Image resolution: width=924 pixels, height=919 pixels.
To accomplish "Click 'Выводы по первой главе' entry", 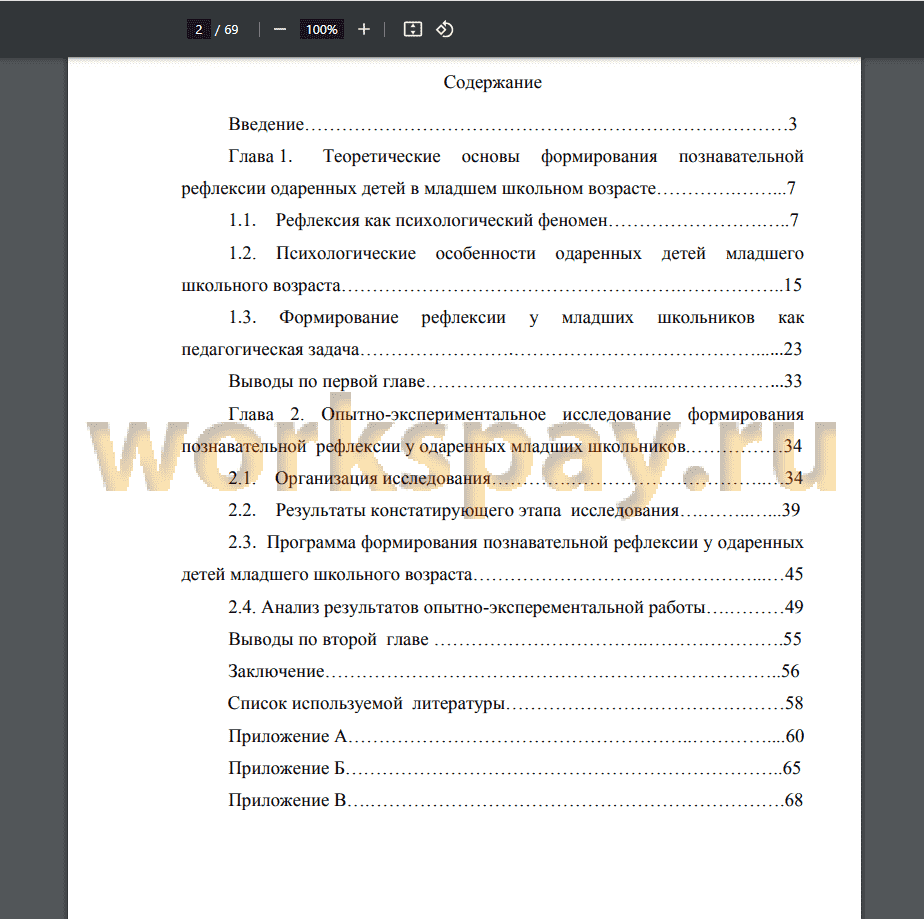I will (x=515, y=381).
